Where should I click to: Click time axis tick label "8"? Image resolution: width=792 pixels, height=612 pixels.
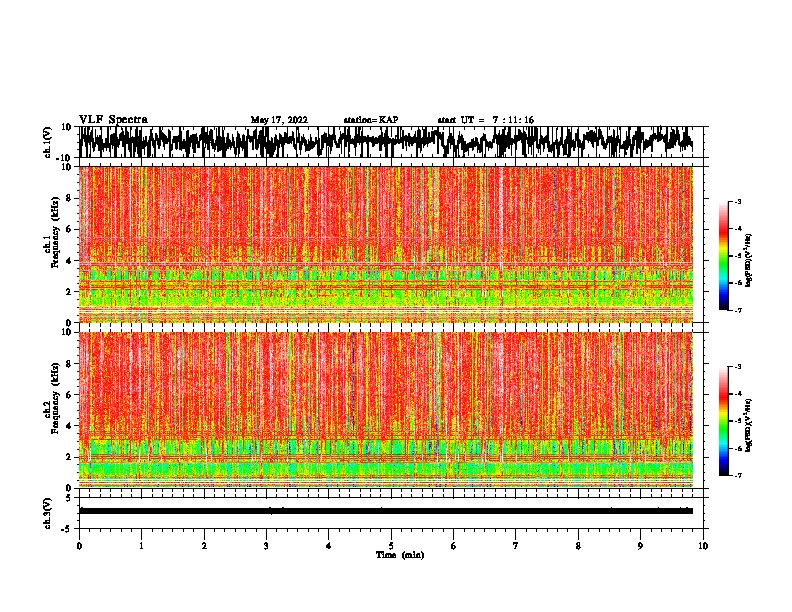click(578, 546)
